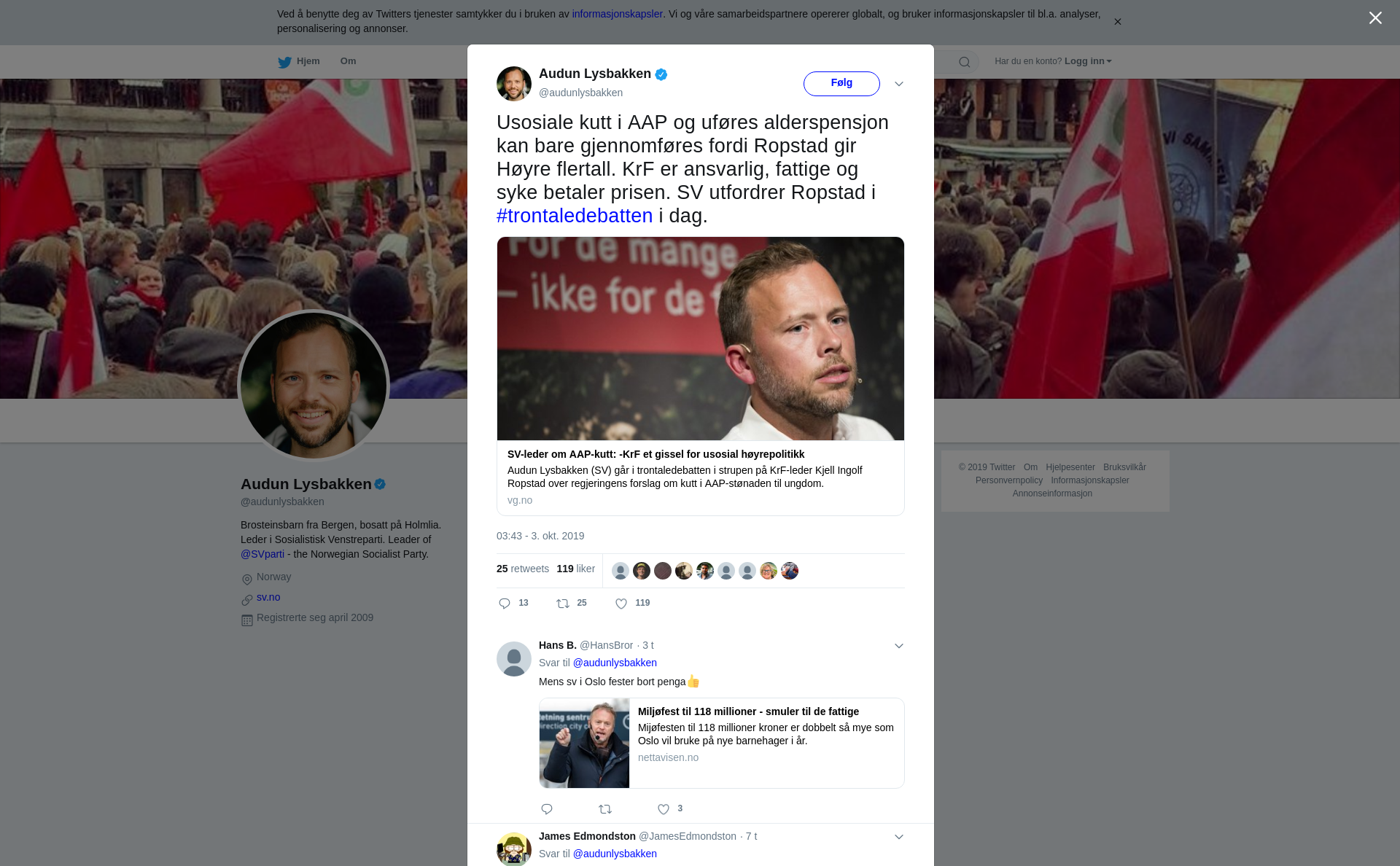Follow Audun Lysbakken with Følg button
1400x866 pixels.
(841, 84)
